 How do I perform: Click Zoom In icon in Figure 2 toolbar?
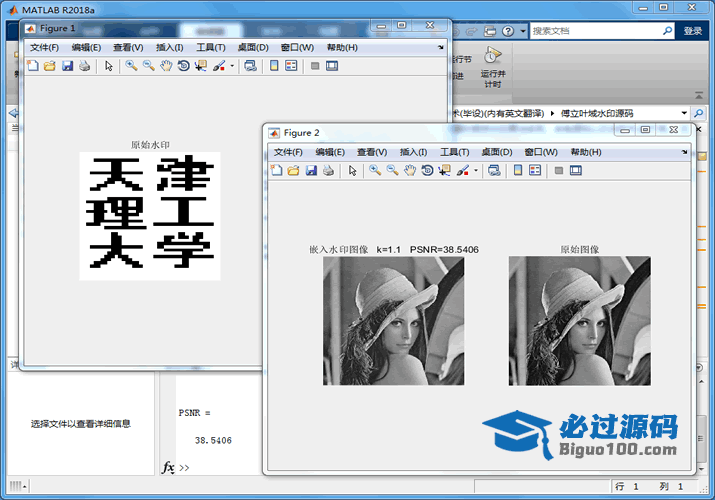pos(375,171)
